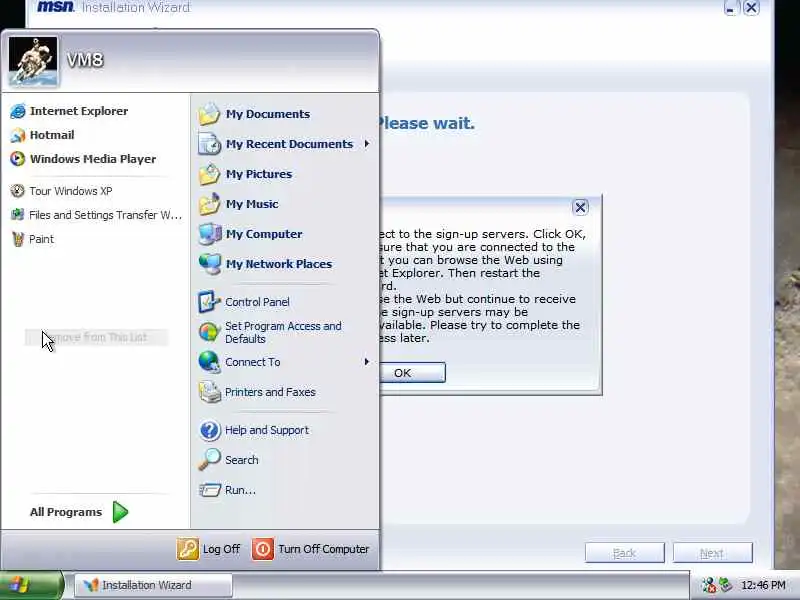Click the Windows Start button

(32, 585)
